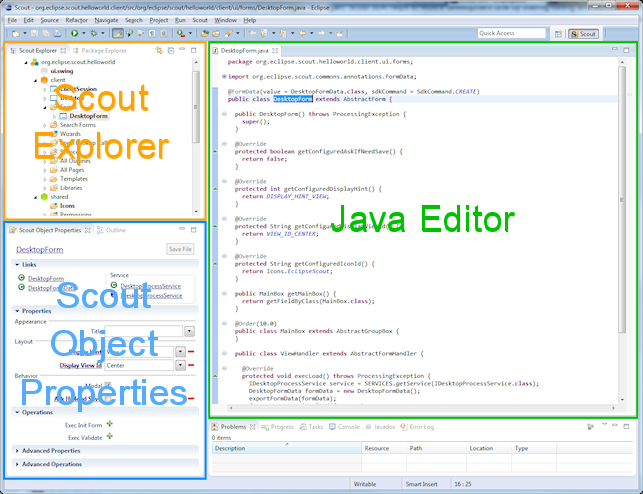The image size is (643, 494).
Task: Click the Back navigation arrow icon
Action: click(x=303, y=33)
